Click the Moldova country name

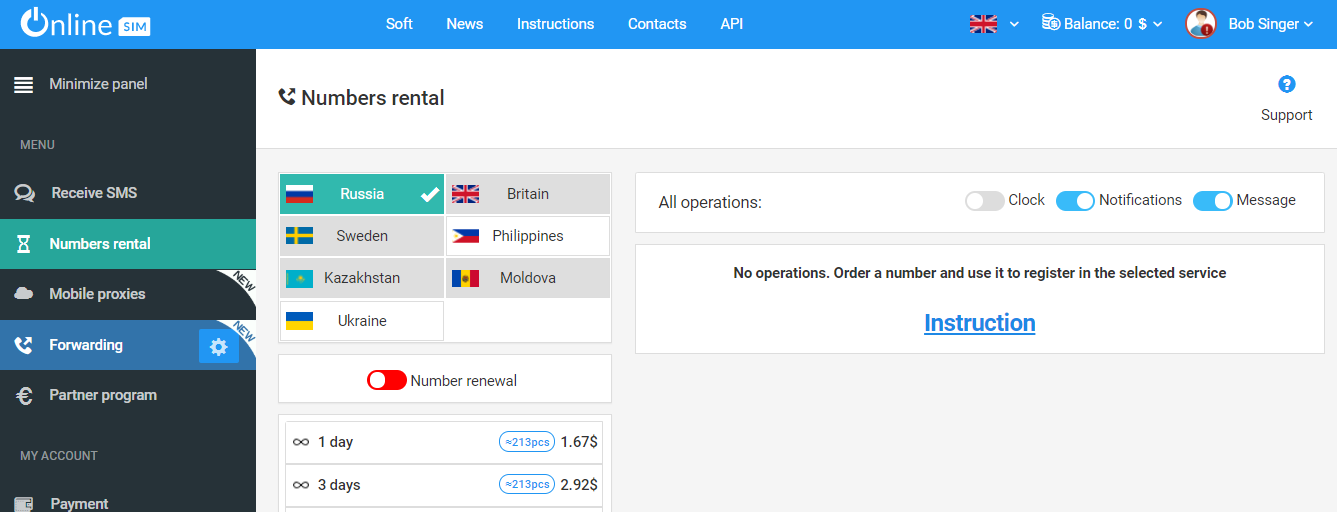528,278
